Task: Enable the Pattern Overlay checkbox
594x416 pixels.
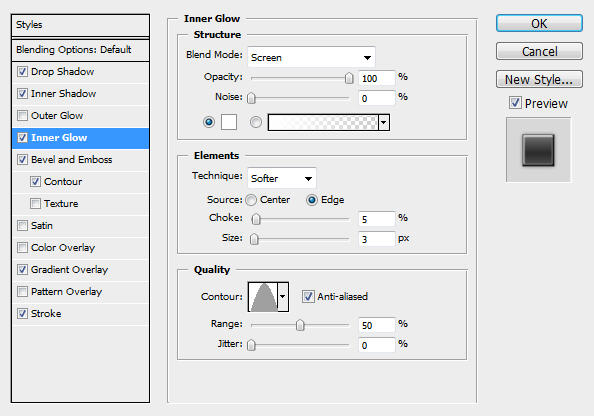Action: [22, 291]
